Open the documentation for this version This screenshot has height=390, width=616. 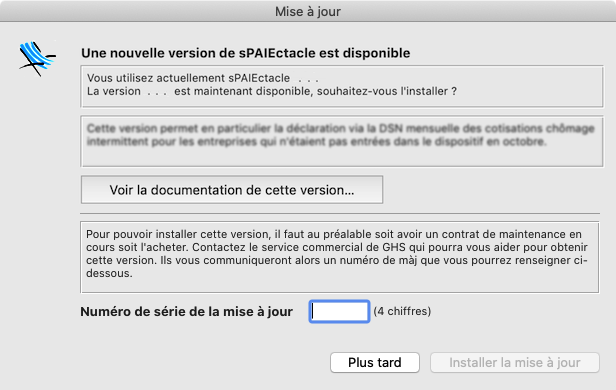[232, 190]
